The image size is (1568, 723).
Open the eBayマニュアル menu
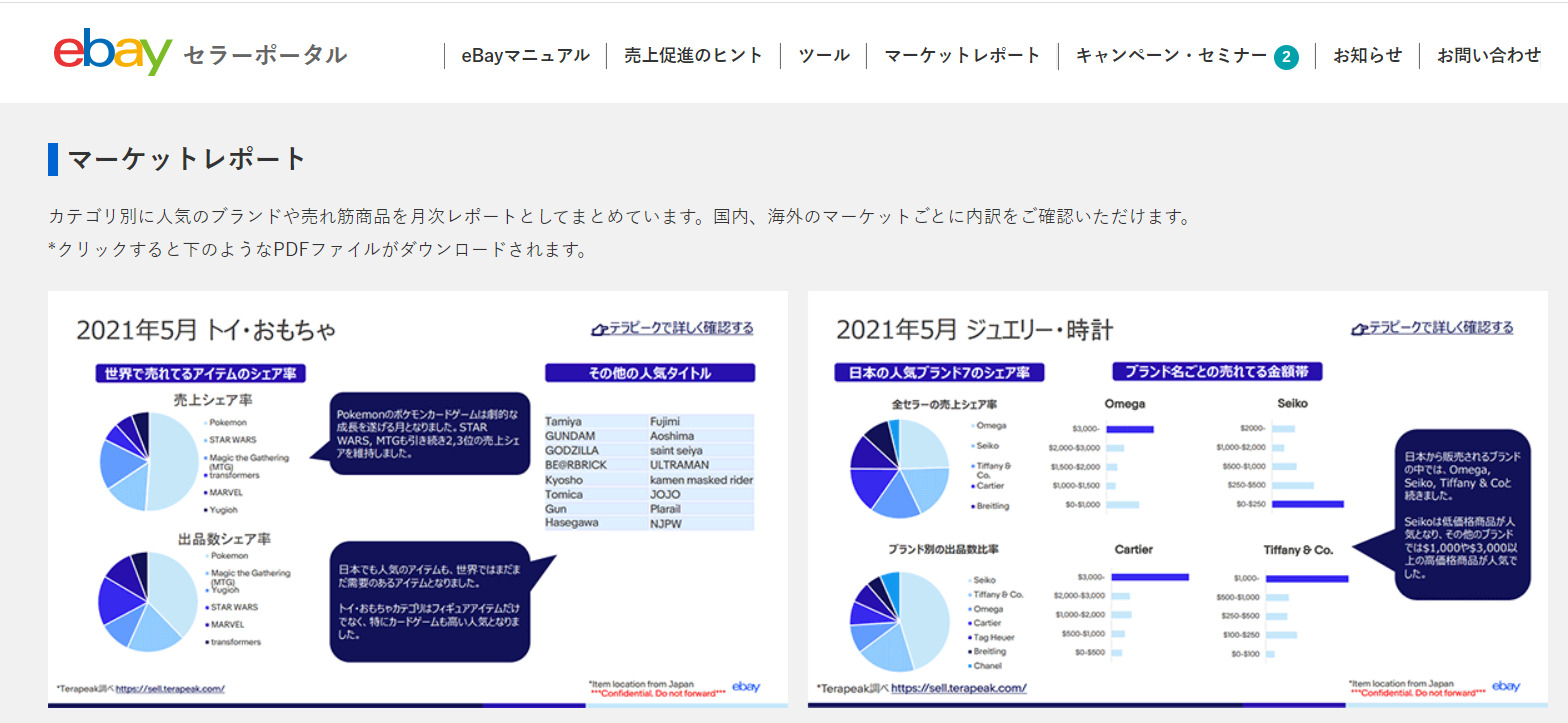tap(525, 56)
